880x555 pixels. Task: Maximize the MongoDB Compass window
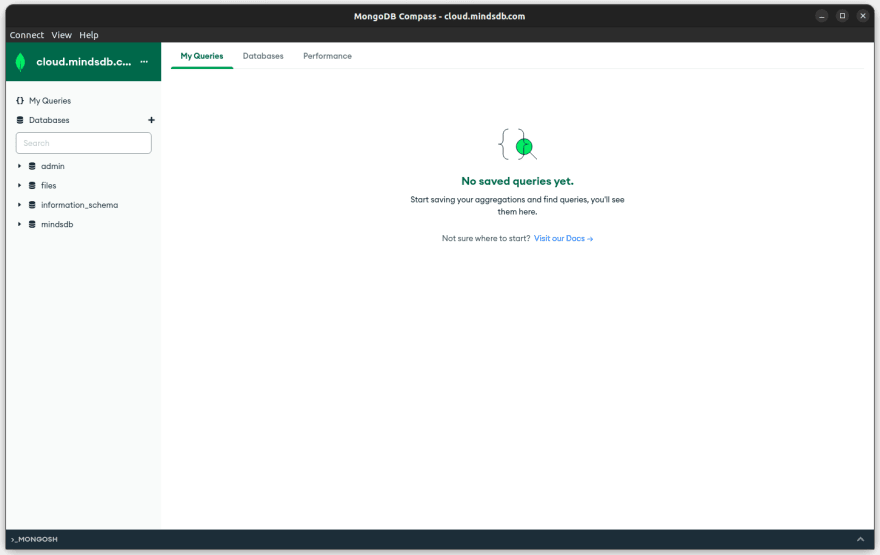(842, 16)
